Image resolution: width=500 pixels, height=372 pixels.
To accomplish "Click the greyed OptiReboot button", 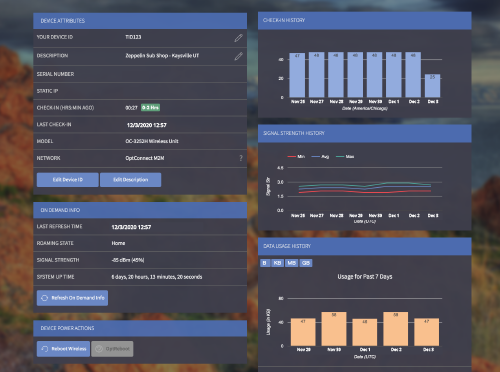I will (112, 349).
